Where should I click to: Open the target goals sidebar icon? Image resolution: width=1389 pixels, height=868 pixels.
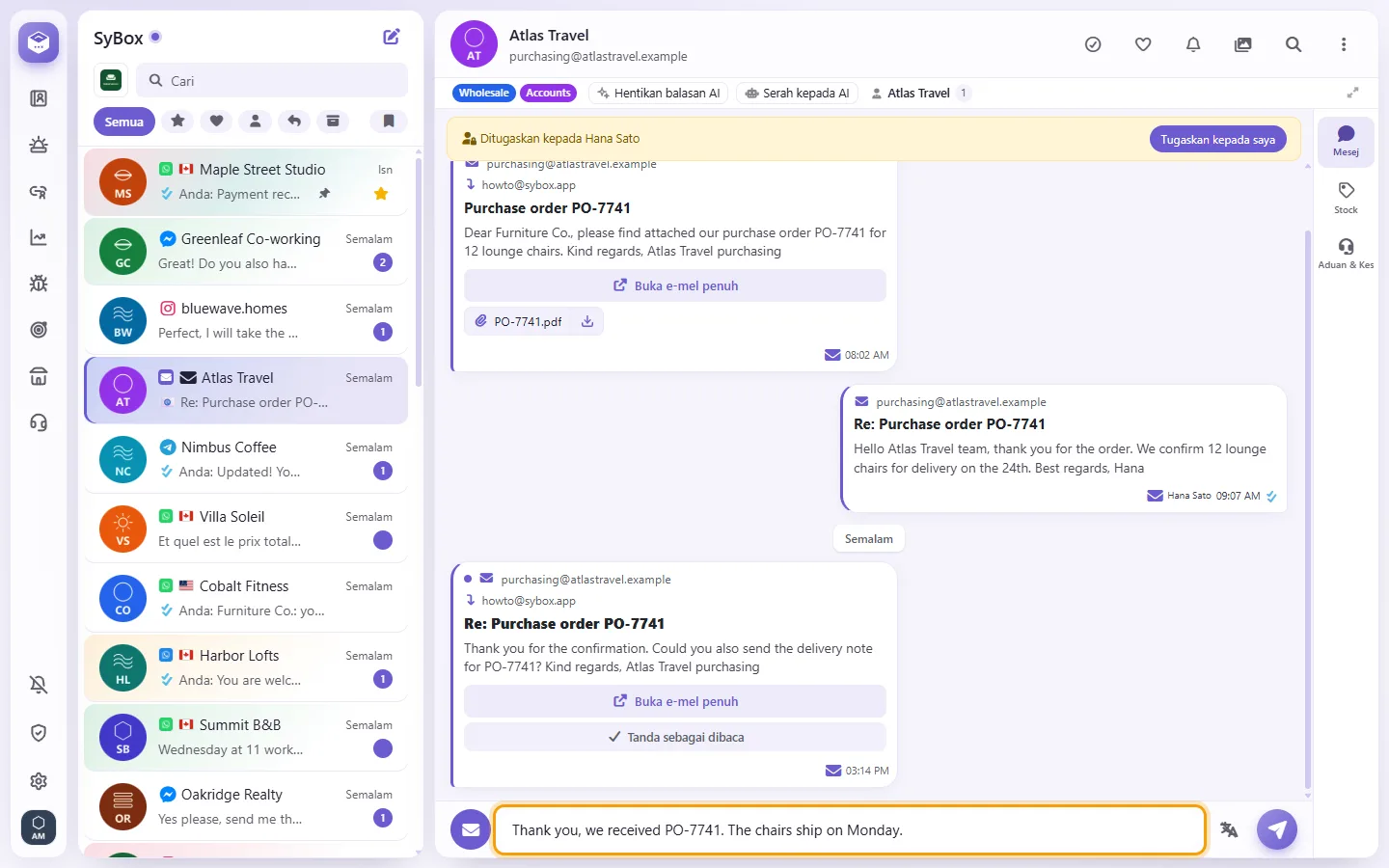(39, 330)
